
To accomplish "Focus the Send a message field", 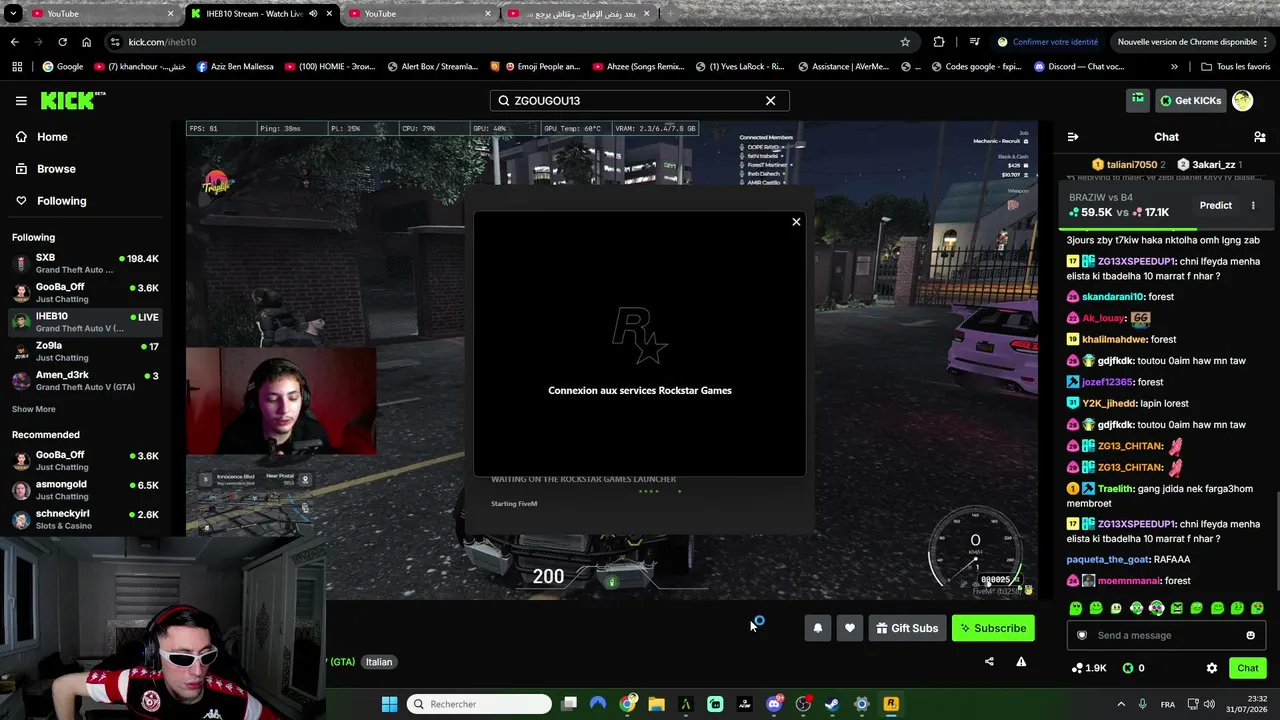I will [x=1166, y=635].
